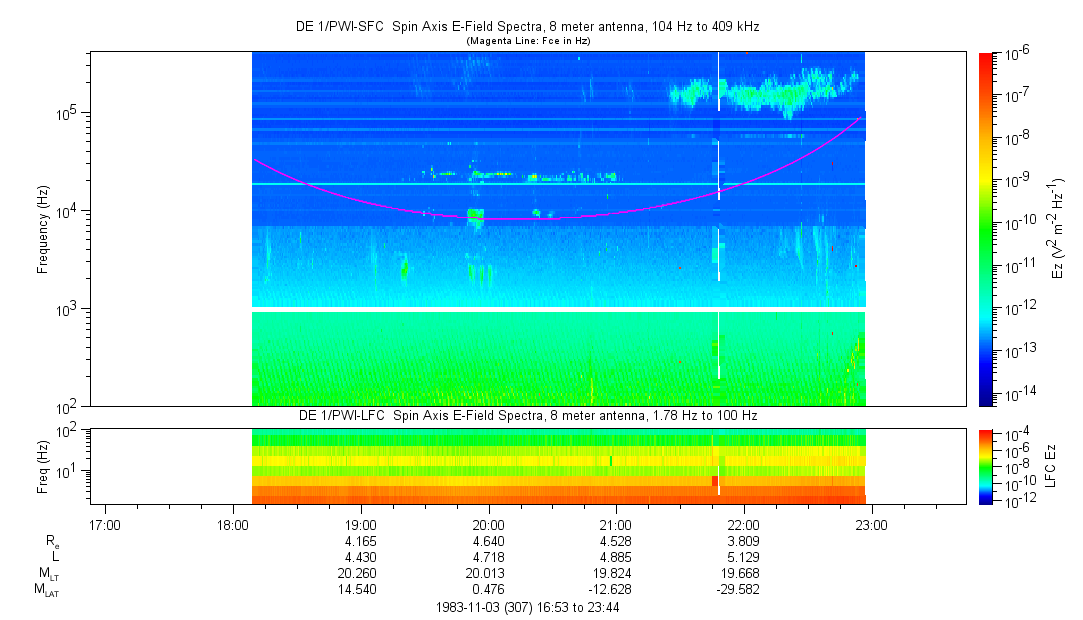Select the MLAT value -29.582

point(744,590)
